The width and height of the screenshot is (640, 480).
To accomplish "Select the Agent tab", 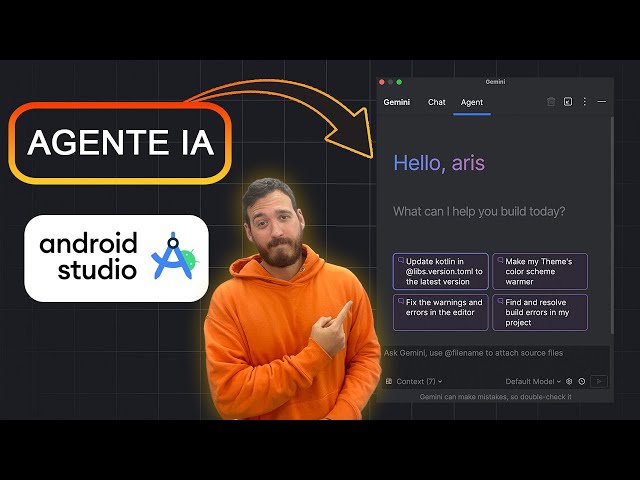I will (x=472, y=102).
